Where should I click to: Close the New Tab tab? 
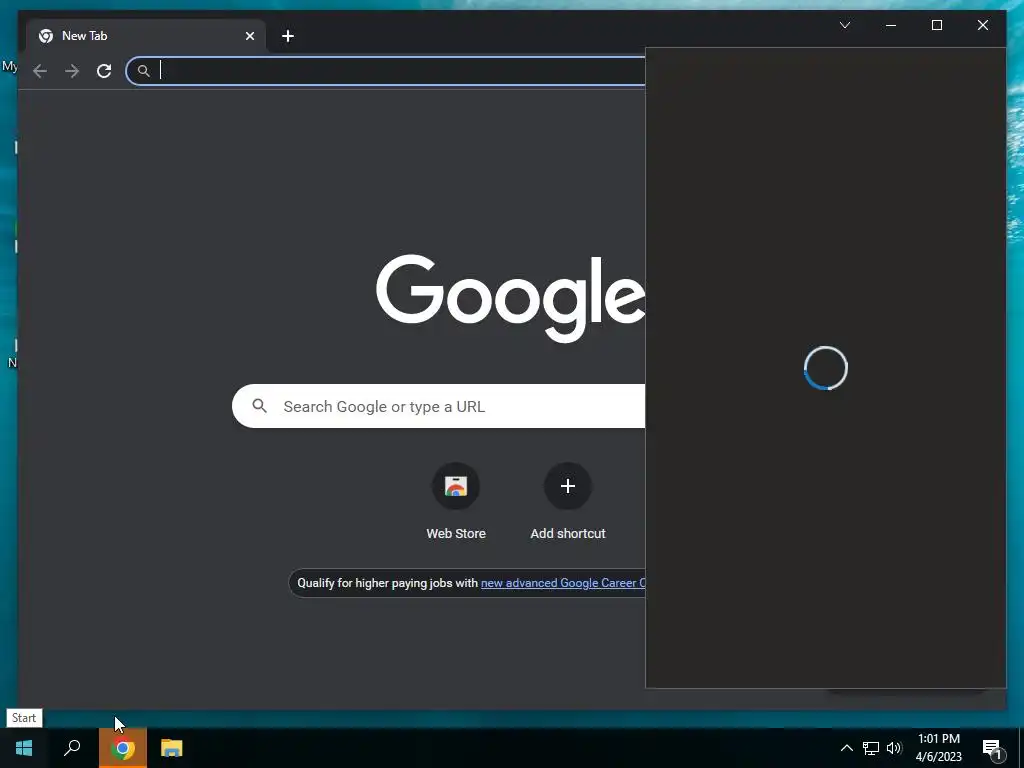click(249, 36)
